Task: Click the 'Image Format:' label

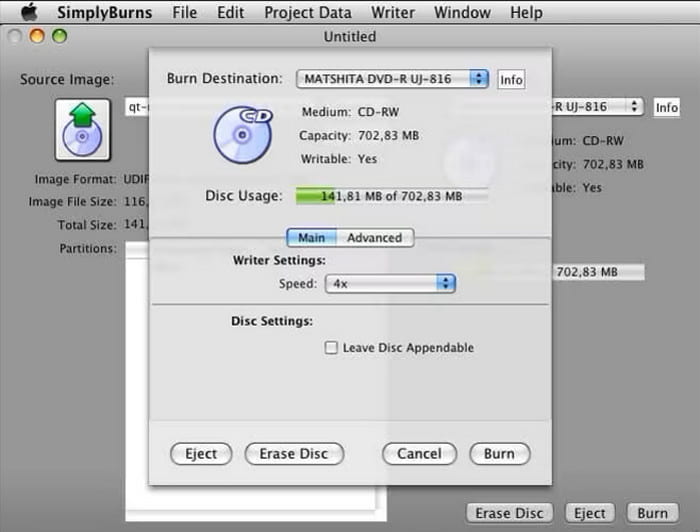Action: pyautogui.click(x=75, y=179)
